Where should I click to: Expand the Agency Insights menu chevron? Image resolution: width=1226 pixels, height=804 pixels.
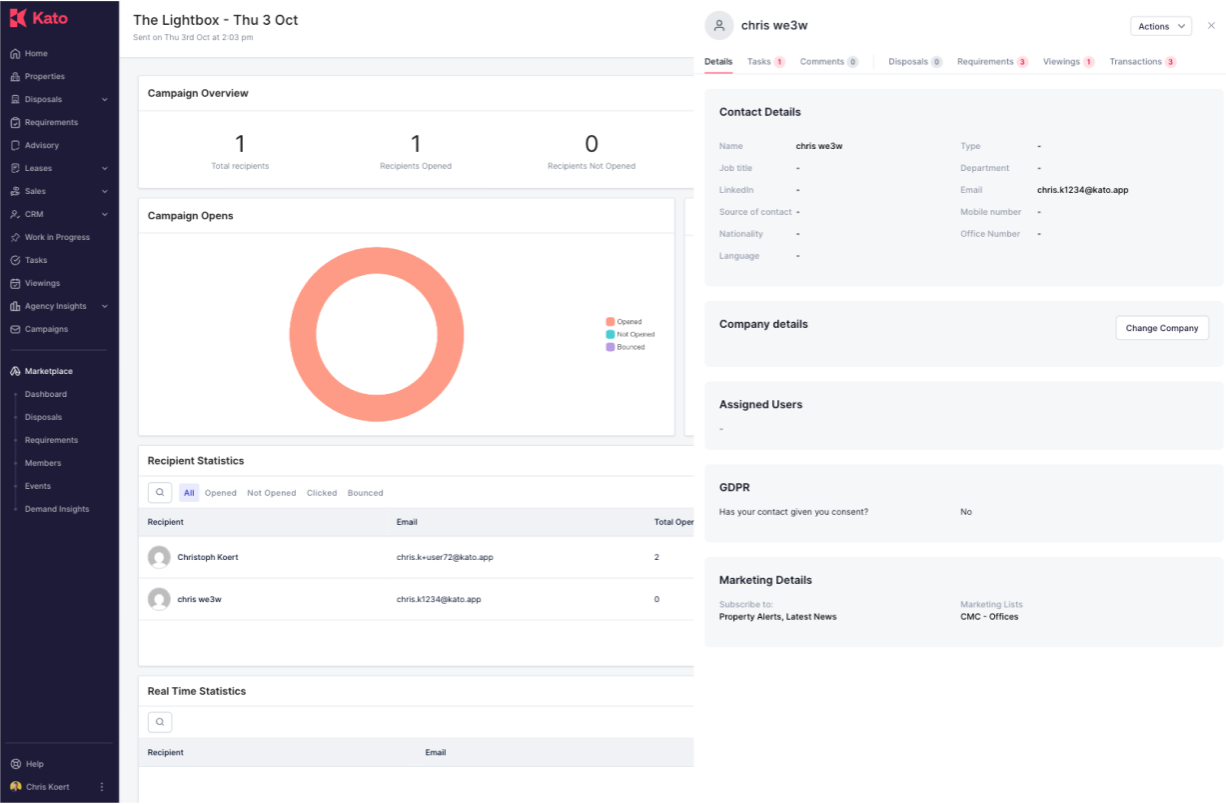105,307
